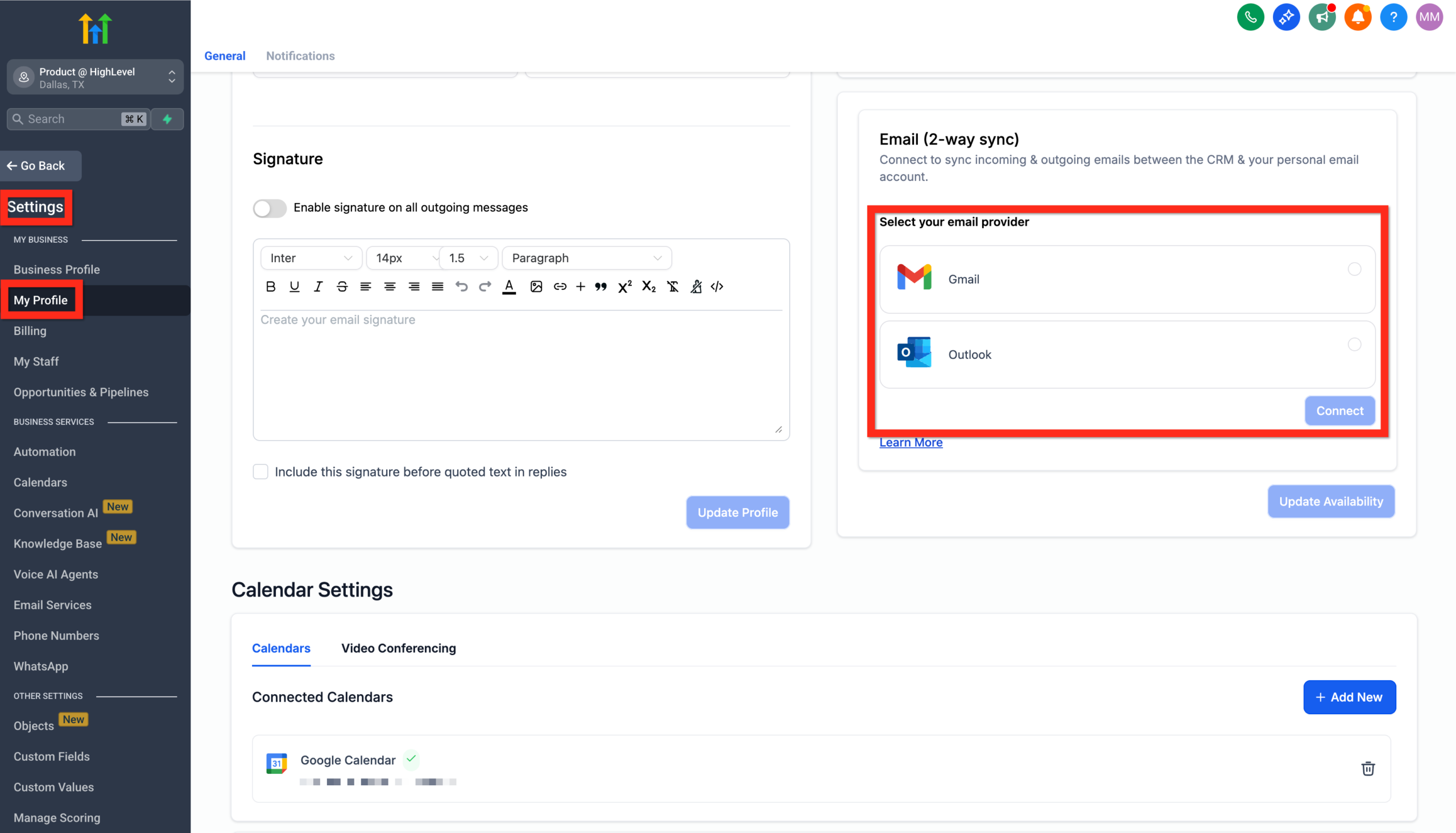Apply superscript formatting in signature toolbar
Viewport: 1456px width, 833px height.
(x=624, y=287)
